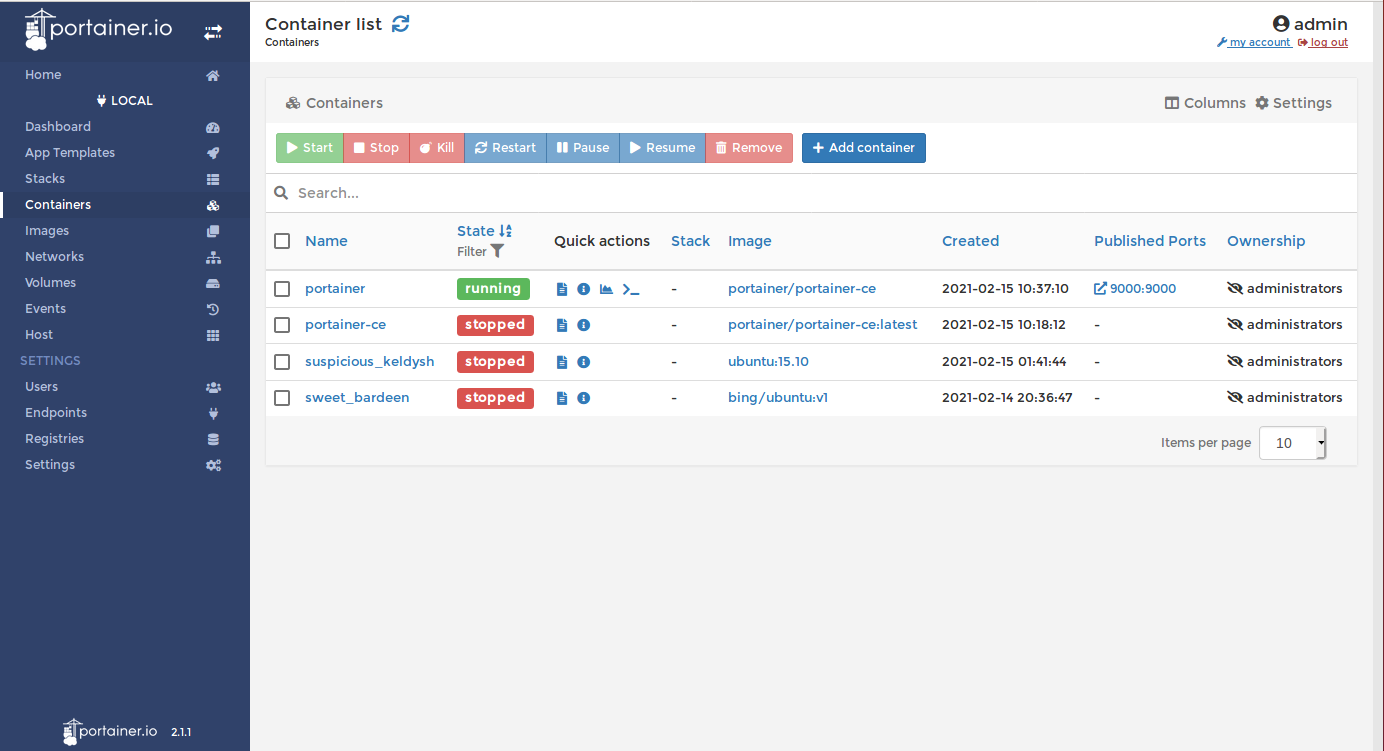The image size is (1384, 751).
Task: View stats for the portainer container
Action: [x=606, y=288]
